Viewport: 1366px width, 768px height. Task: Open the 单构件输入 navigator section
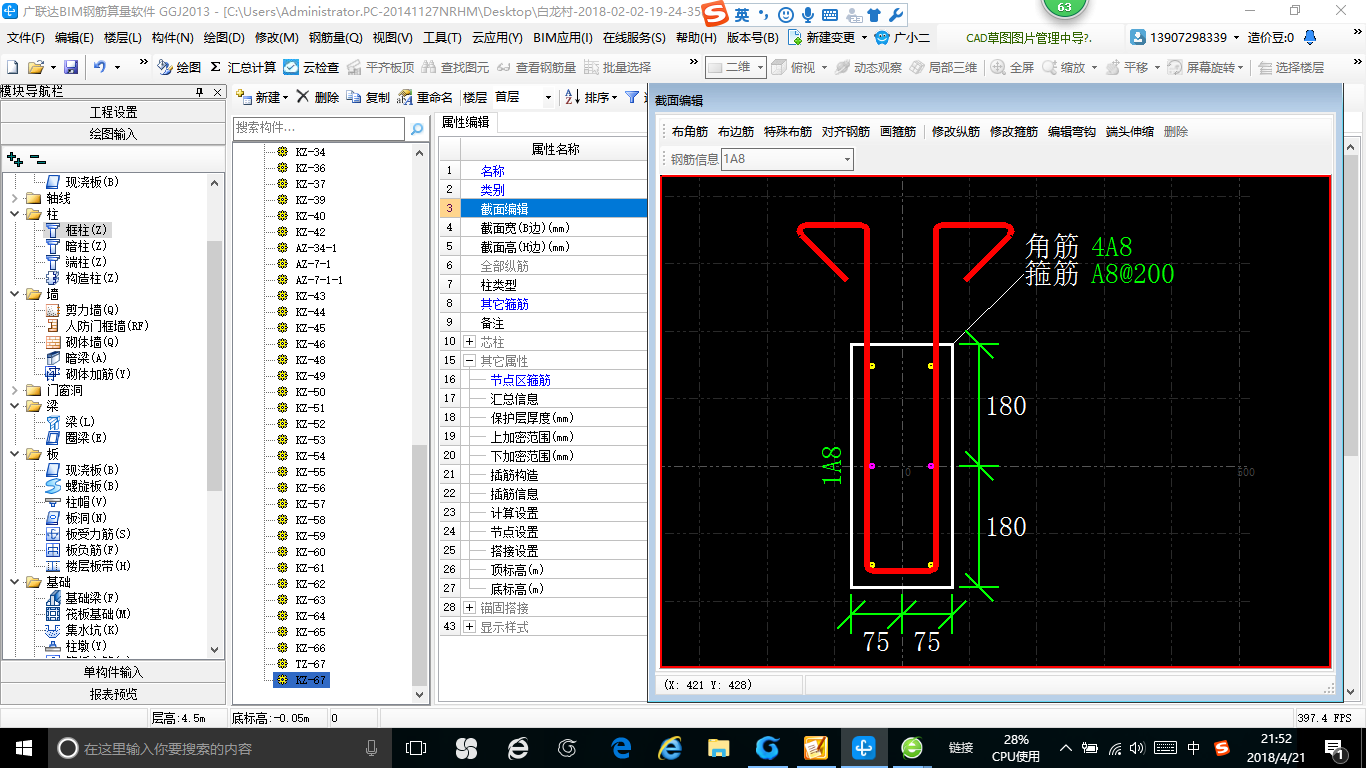pyautogui.click(x=113, y=672)
